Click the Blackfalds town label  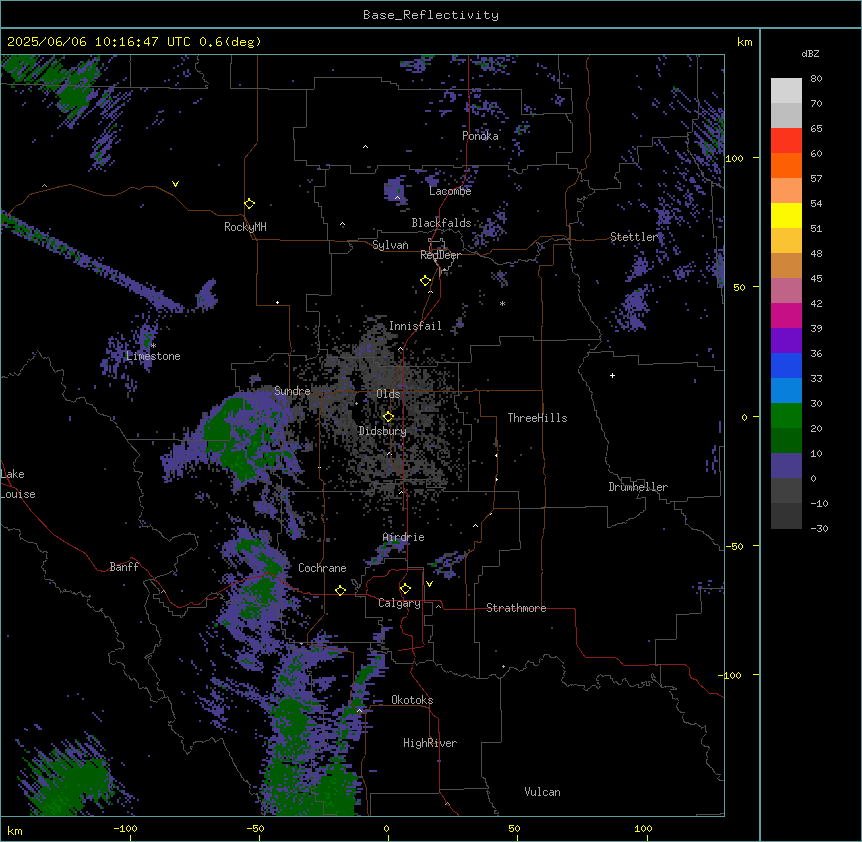pos(441,223)
